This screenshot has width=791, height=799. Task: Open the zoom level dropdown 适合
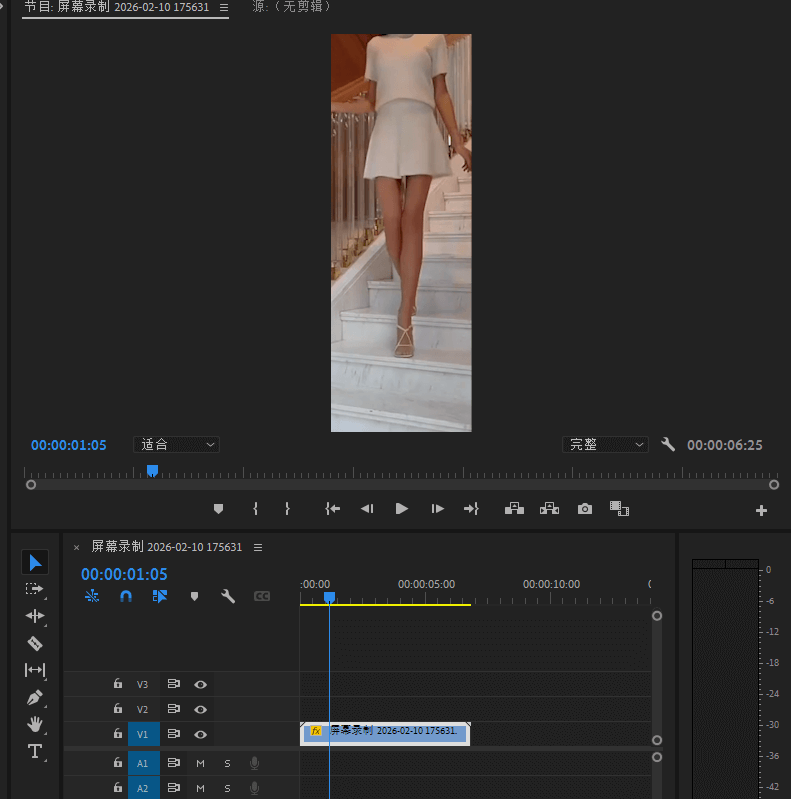pos(177,445)
